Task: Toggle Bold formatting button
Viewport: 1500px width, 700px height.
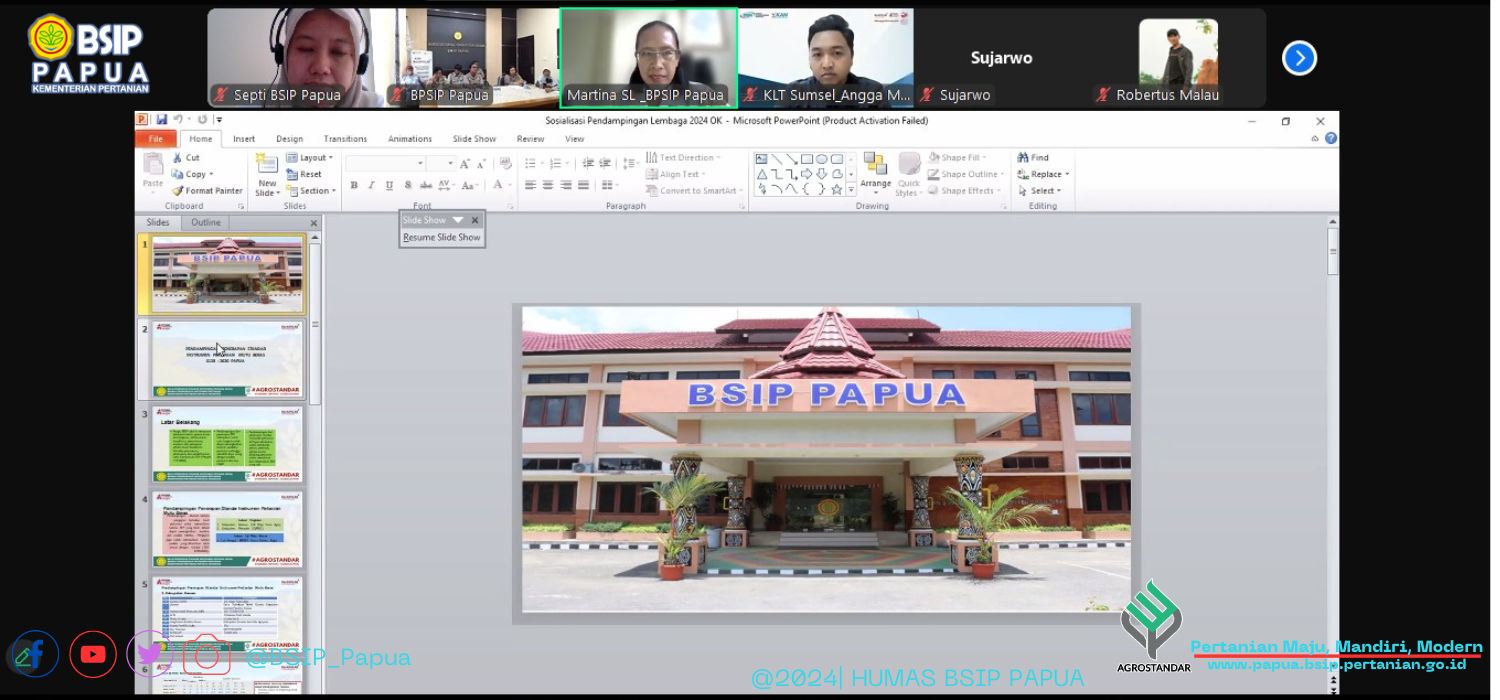Action: 354,186
